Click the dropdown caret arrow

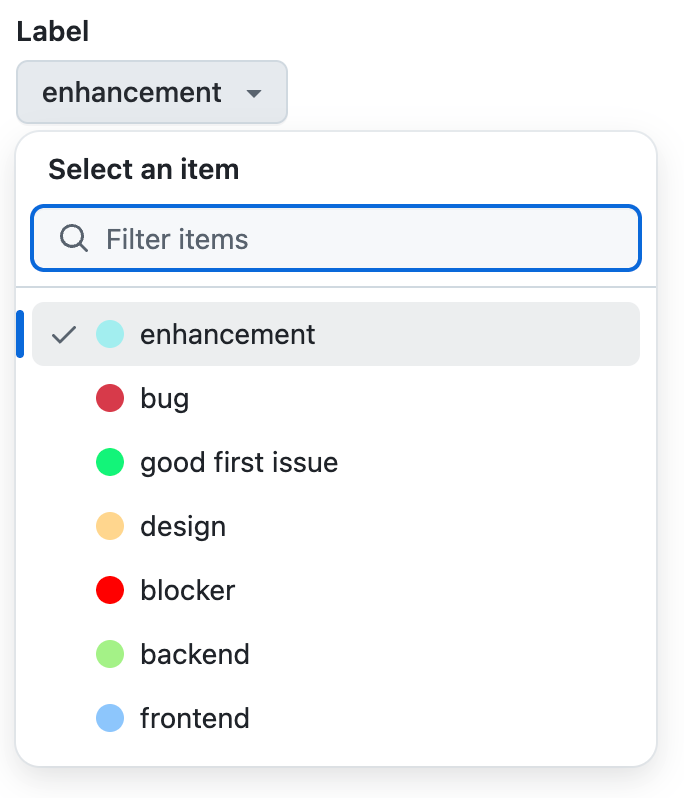click(254, 94)
